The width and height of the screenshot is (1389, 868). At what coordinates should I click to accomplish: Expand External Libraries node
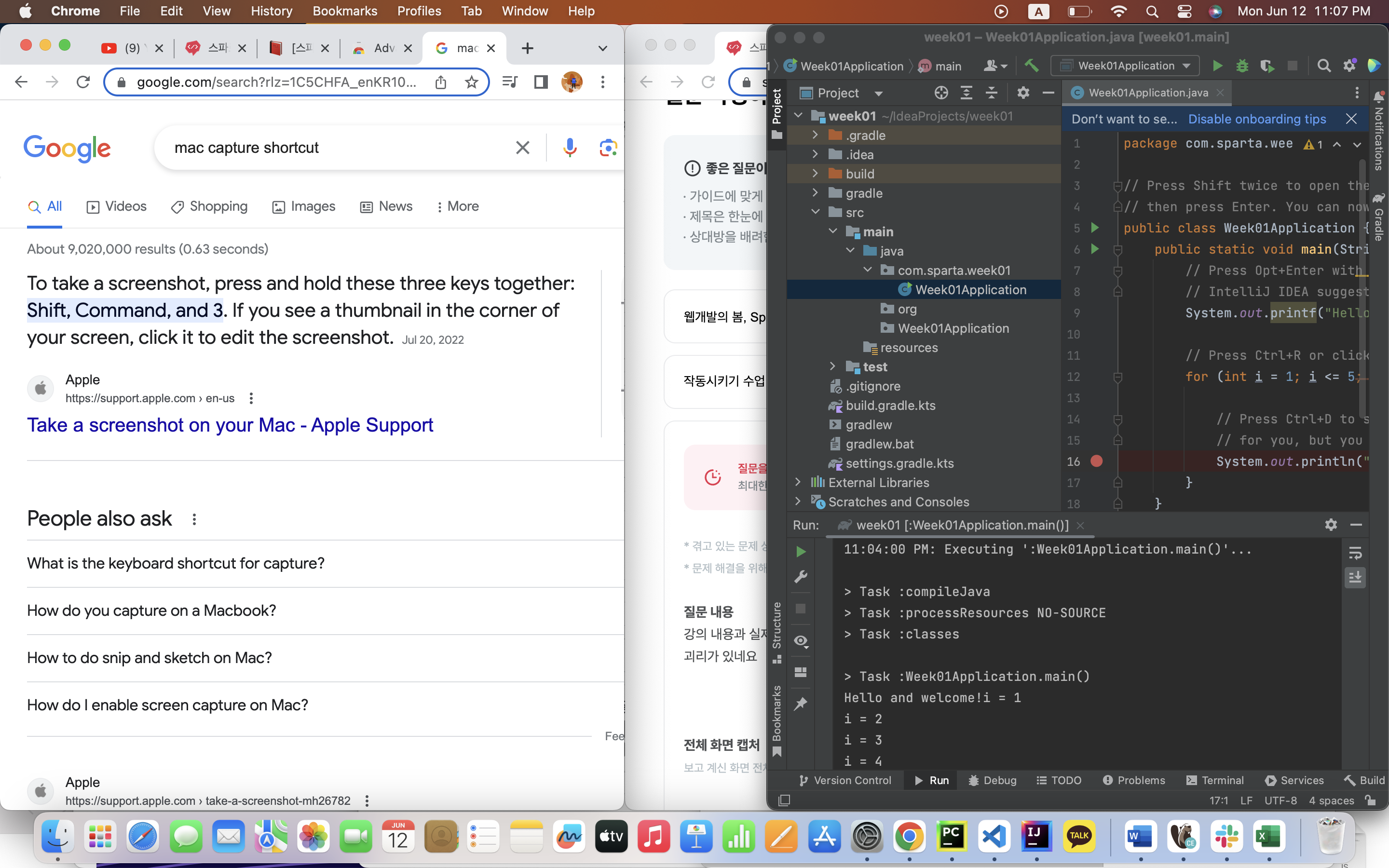pos(798,482)
